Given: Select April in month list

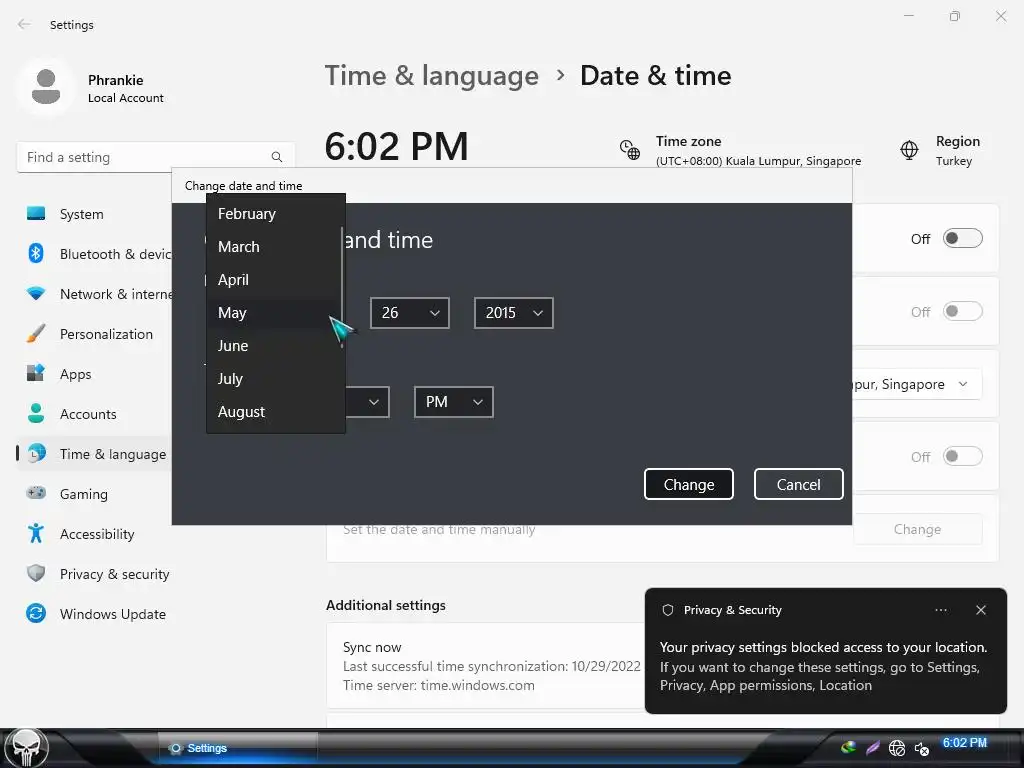Looking at the screenshot, I should (274, 280).
